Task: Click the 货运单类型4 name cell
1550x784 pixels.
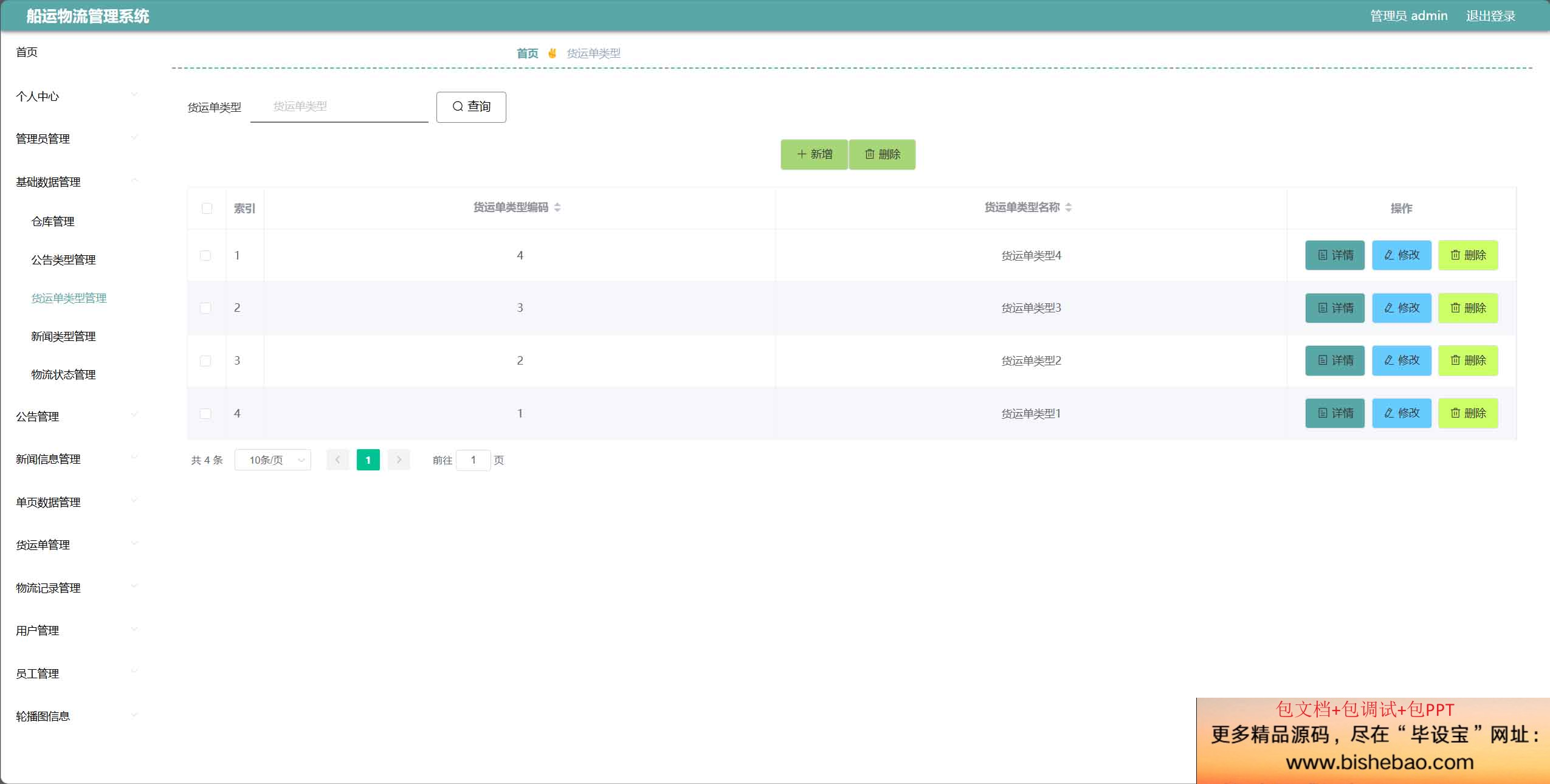Action: (1032, 256)
